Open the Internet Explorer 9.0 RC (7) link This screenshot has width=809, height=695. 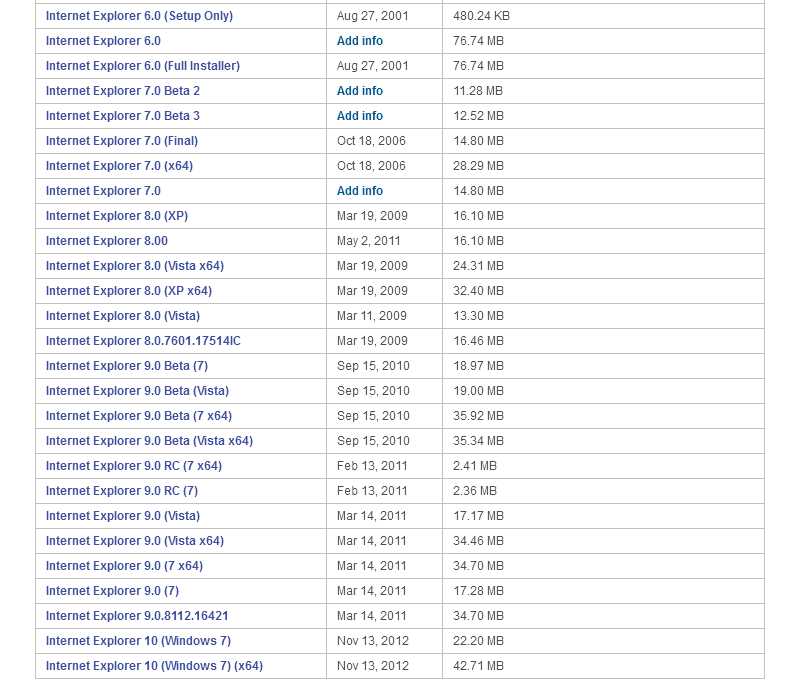pyautogui.click(x=122, y=491)
